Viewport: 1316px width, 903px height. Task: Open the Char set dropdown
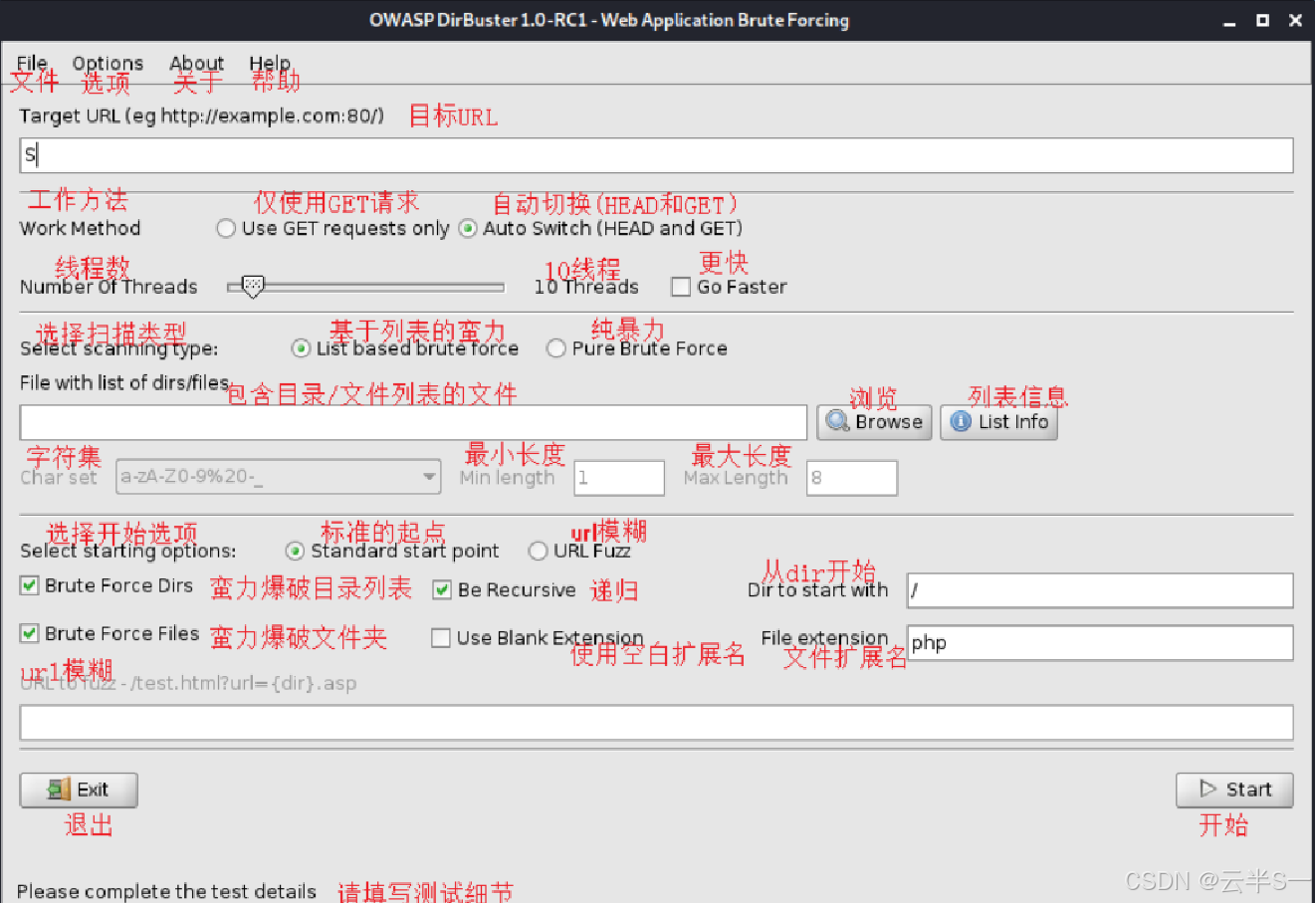pyautogui.click(x=279, y=477)
